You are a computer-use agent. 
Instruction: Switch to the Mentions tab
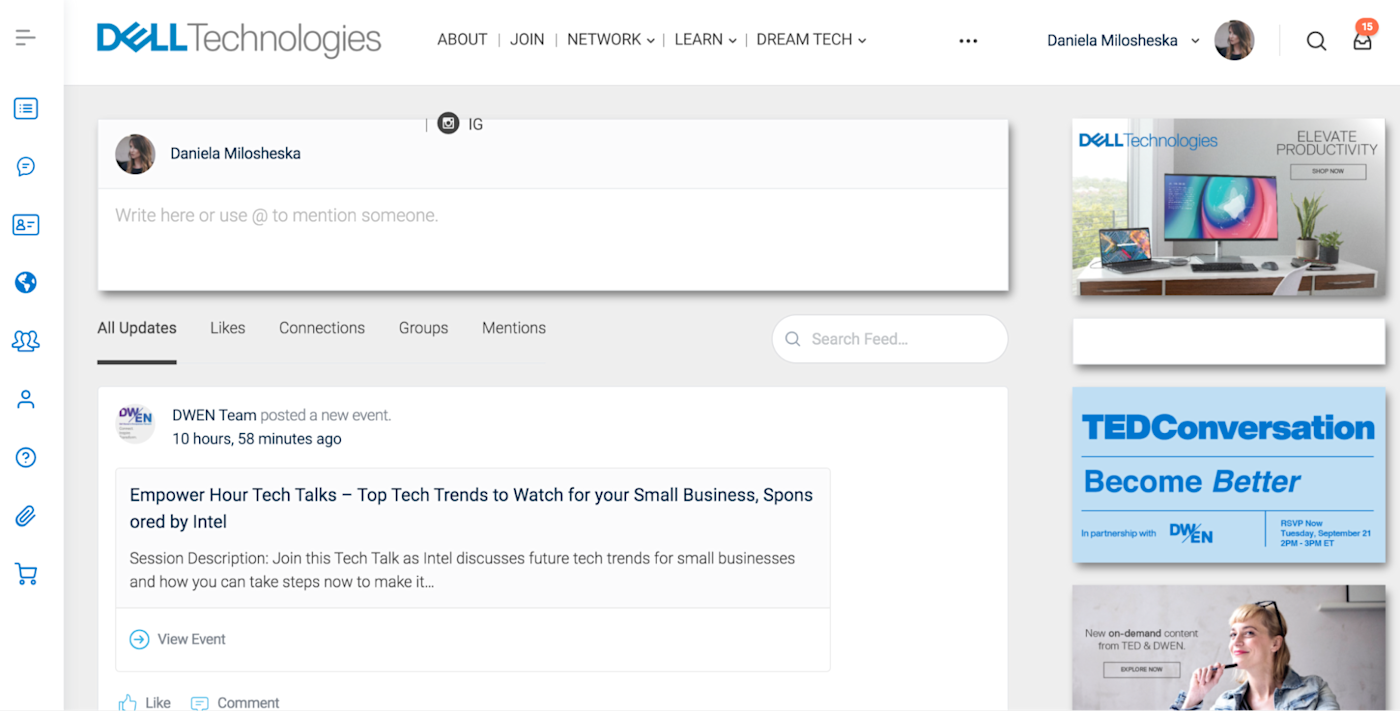point(514,328)
